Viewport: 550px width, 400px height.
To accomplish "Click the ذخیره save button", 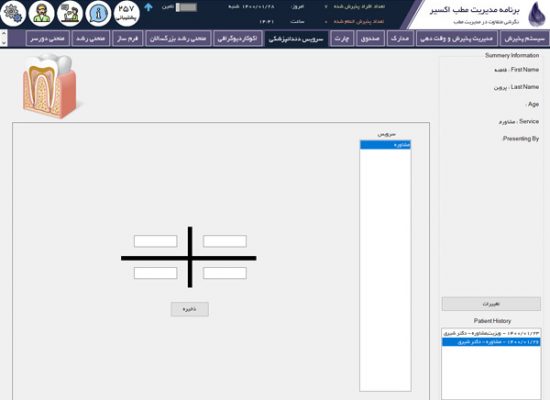I will coord(190,309).
